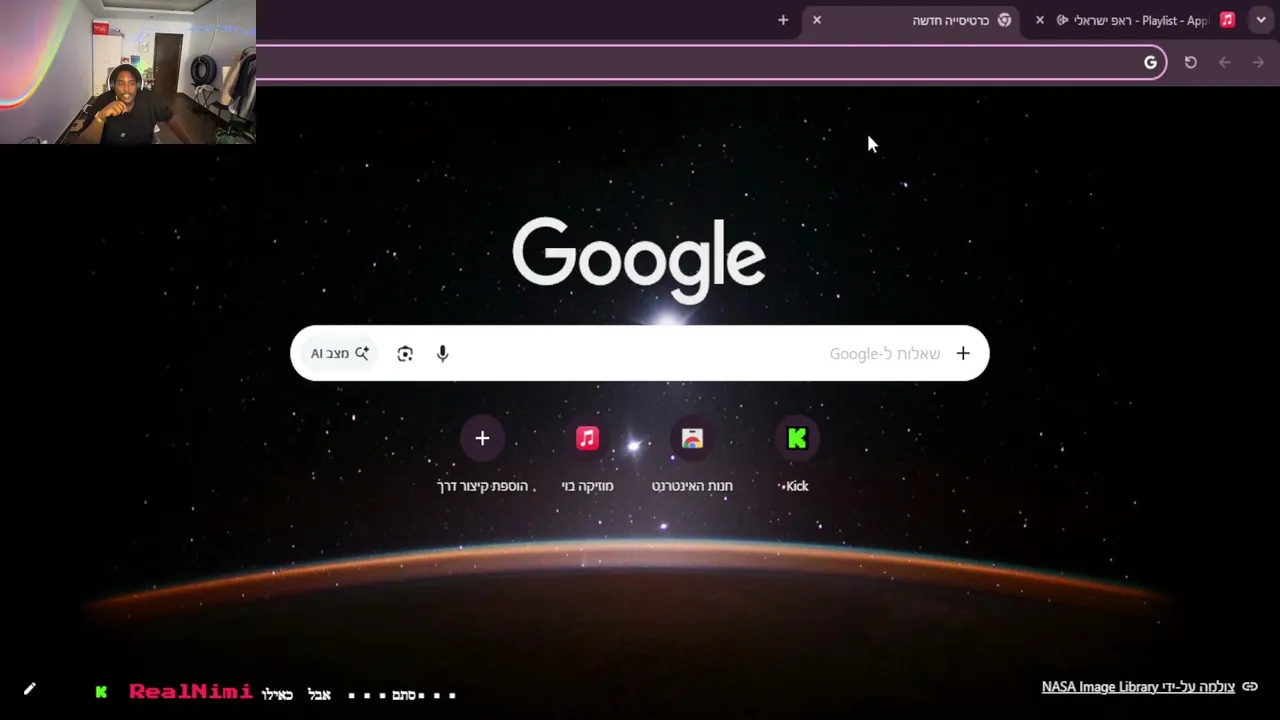The height and width of the screenshot is (720, 1280).
Task: Close the current new tab page tab
Action: pos(817,20)
